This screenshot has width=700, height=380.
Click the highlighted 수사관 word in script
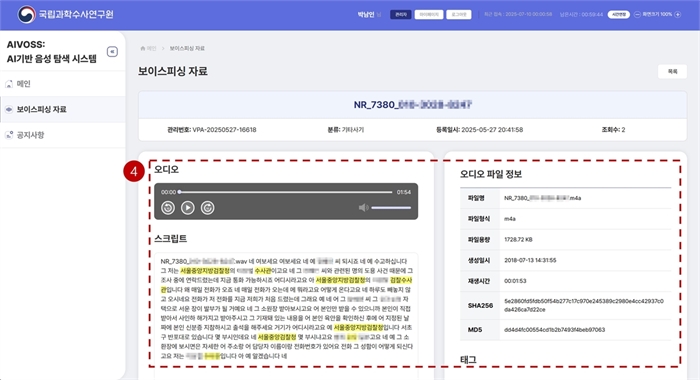262,271
